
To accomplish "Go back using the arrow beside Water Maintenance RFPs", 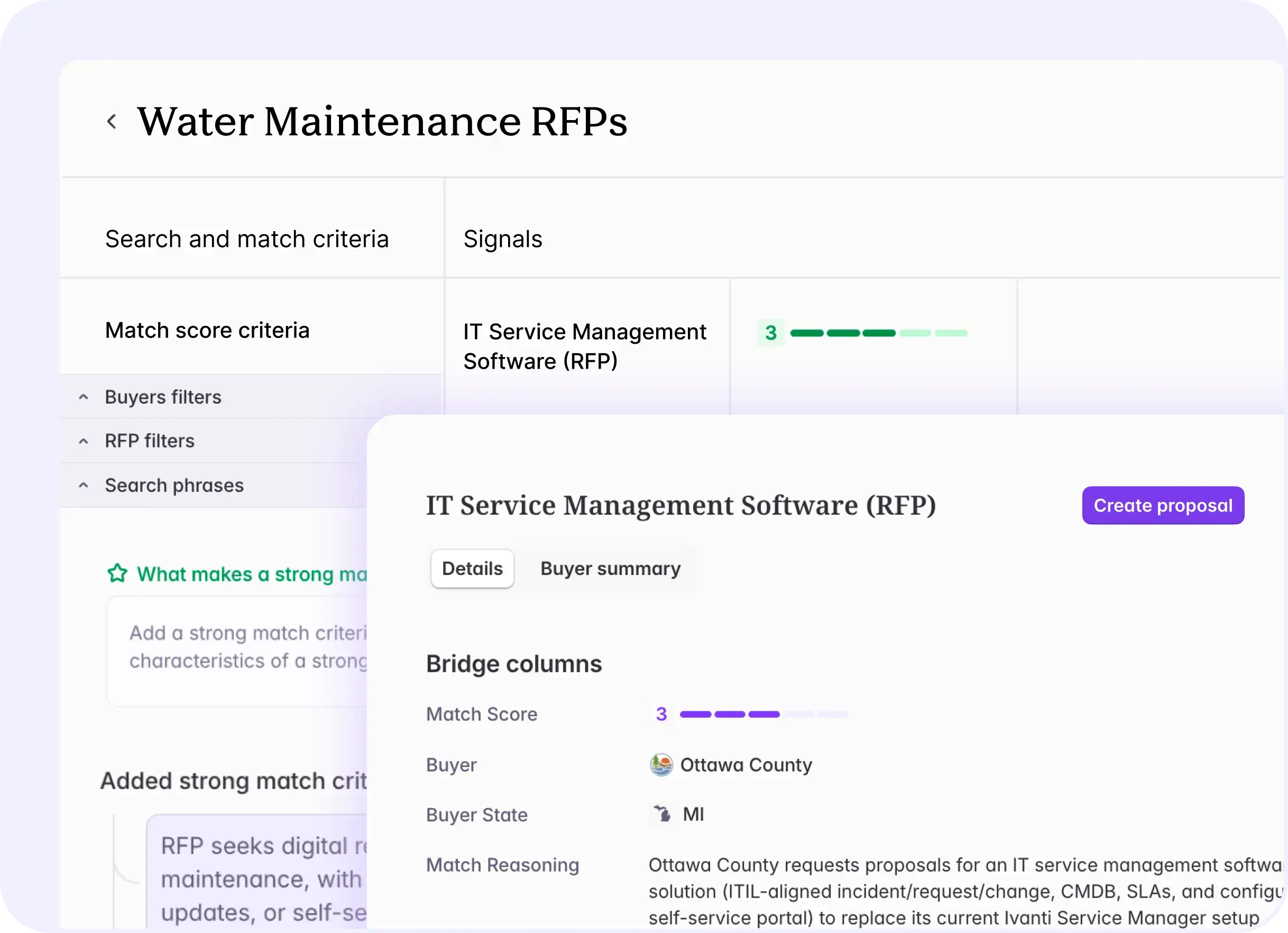I will pos(112,122).
